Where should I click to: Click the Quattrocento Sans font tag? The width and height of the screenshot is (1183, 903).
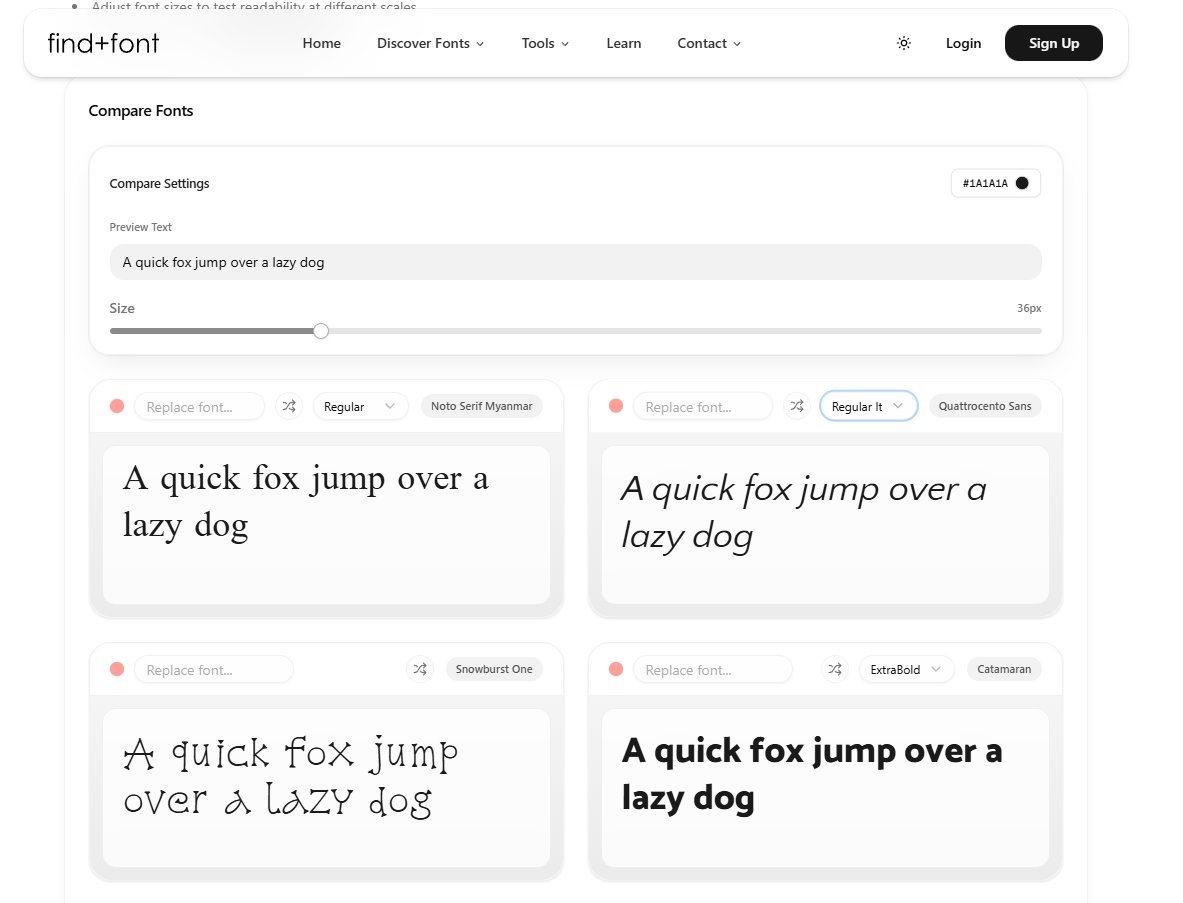tap(985, 406)
